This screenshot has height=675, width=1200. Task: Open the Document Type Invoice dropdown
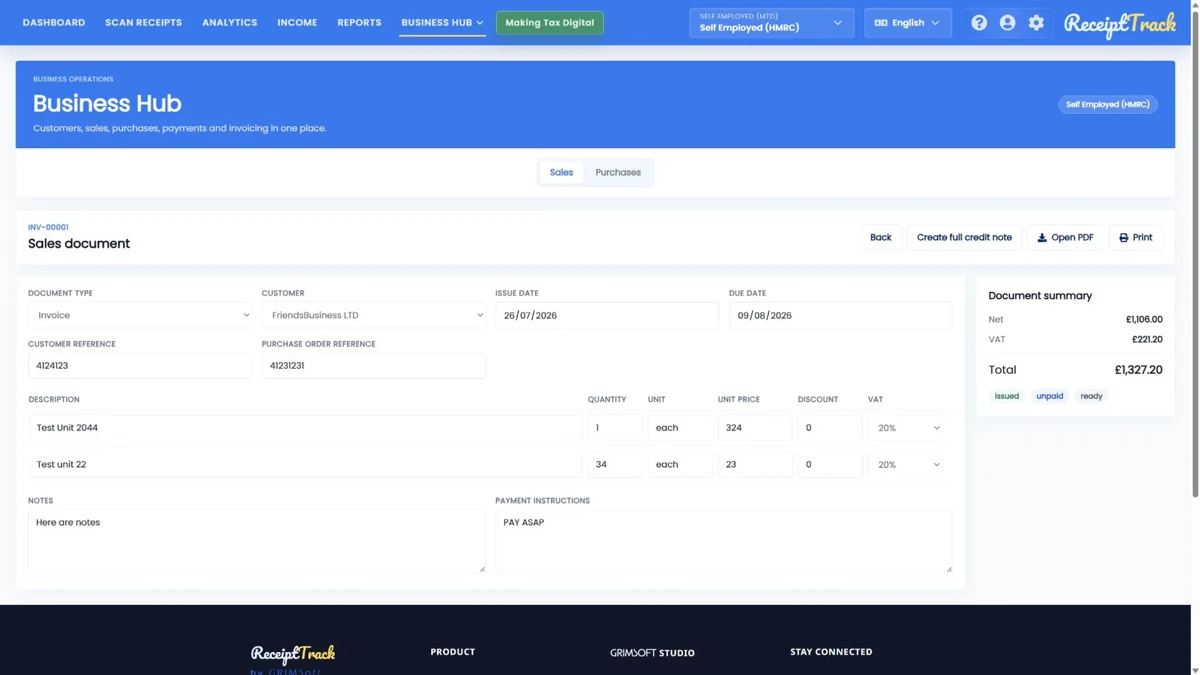click(x=140, y=315)
